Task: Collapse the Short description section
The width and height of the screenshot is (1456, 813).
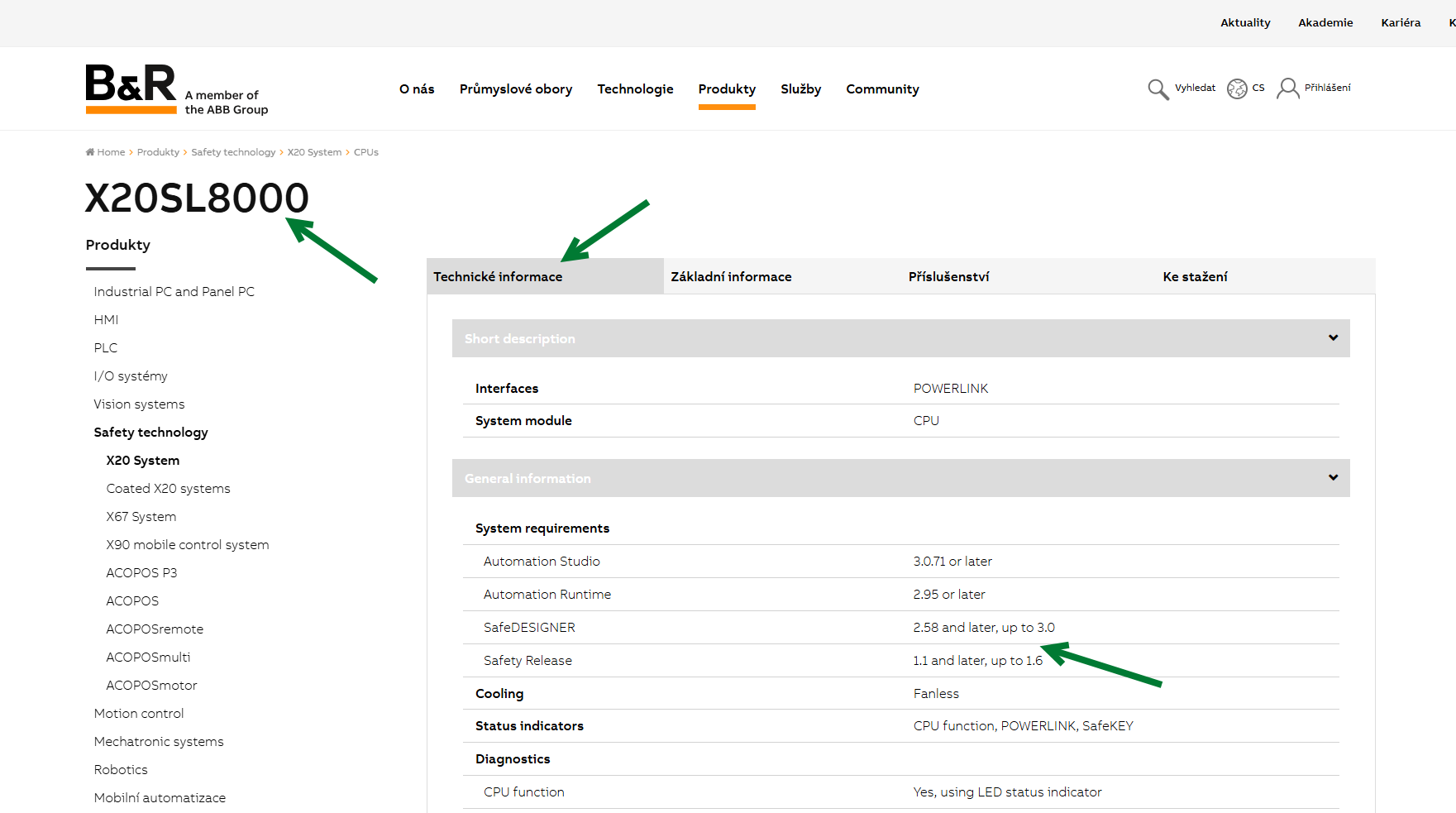Action: tap(1333, 338)
